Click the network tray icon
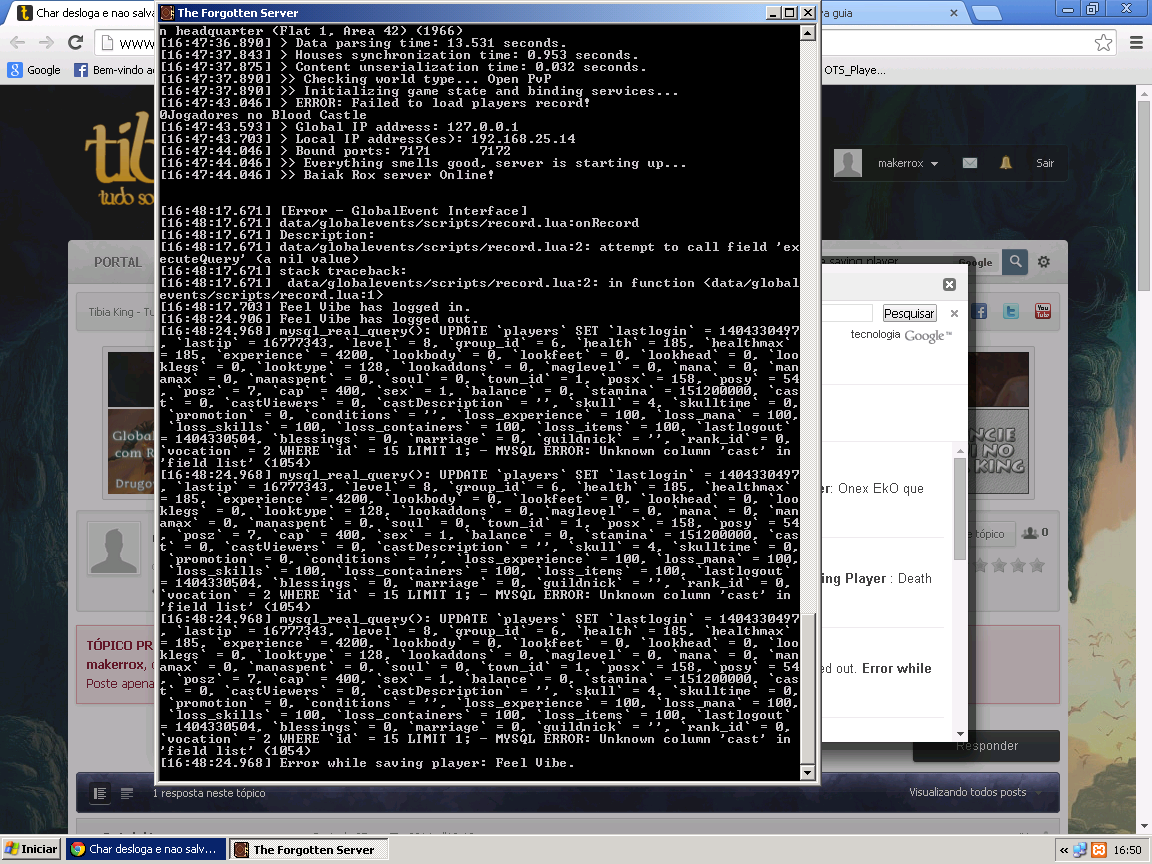This screenshot has height=864, width=1152. [1080, 850]
